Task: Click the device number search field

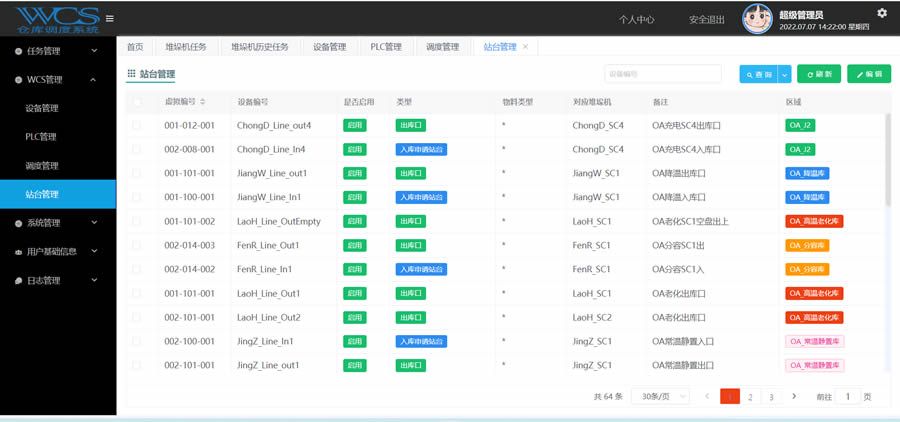Action: (x=663, y=74)
